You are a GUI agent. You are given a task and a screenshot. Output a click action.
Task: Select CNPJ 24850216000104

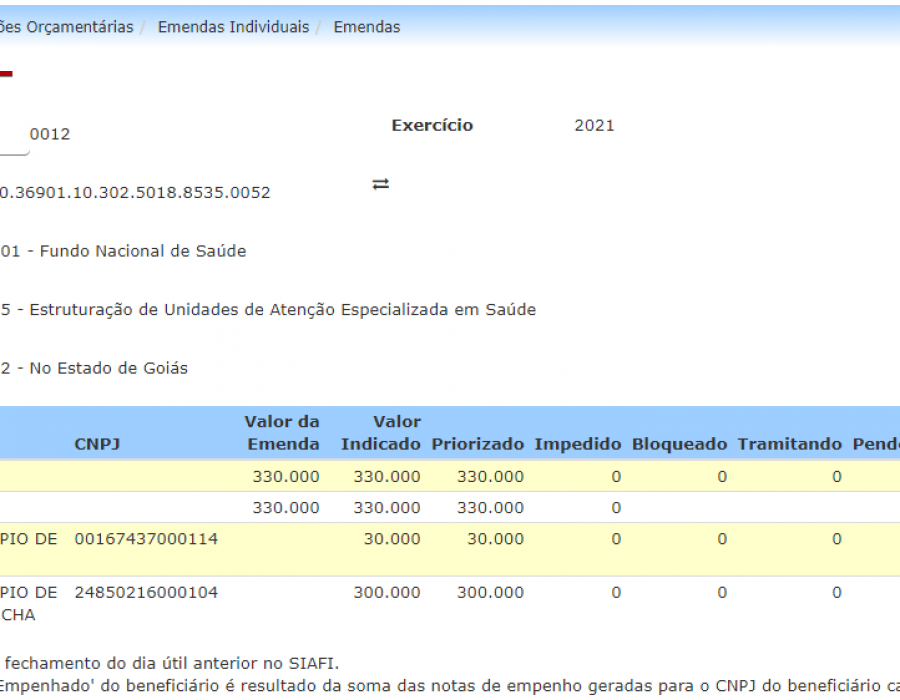click(x=146, y=592)
